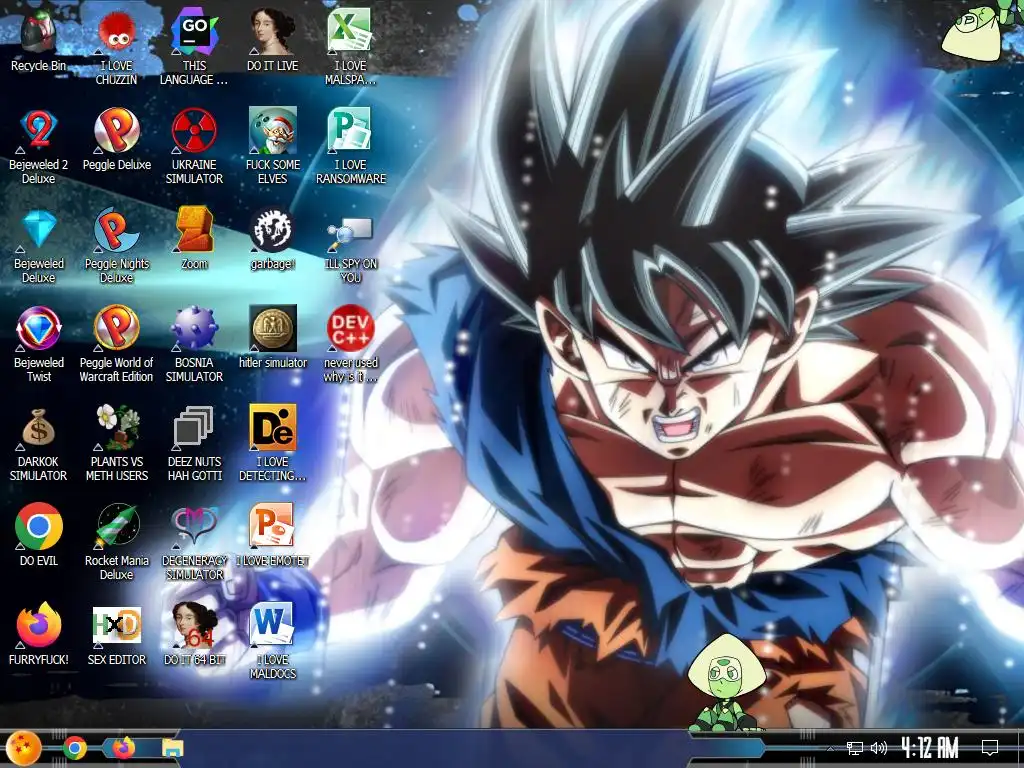Launch Bejeweled Twist
The height and width of the screenshot is (768, 1024).
(39, 345)
